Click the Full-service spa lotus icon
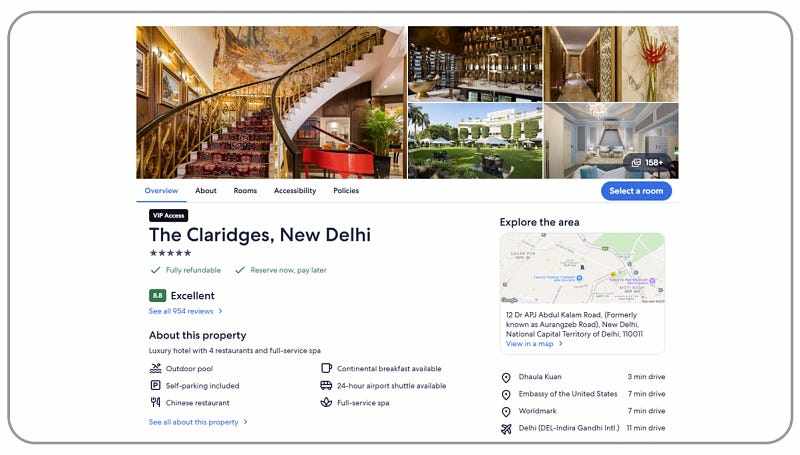800x455 pixels. point(326,402)
